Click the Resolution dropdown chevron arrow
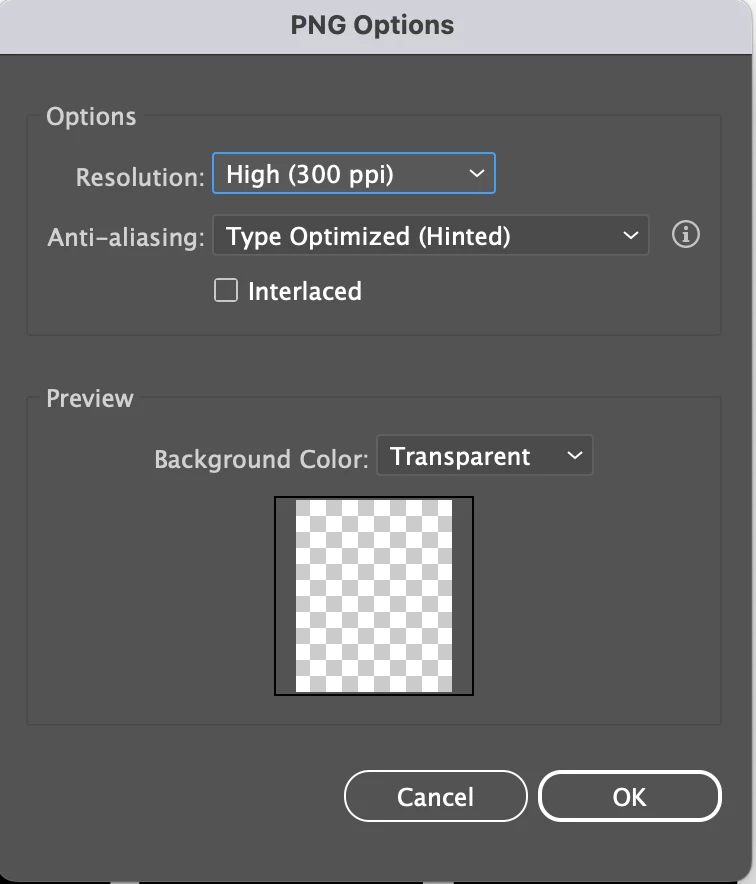Viewport: 756px width, 884px height. (475, 174)
